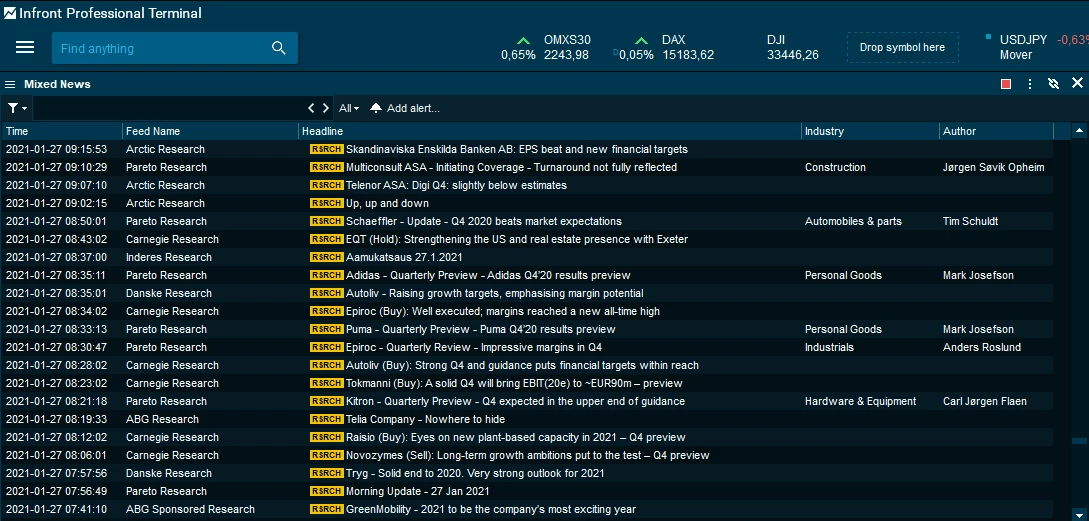
Task: Open the GreenMobility 2021 headline
Action: [491, 509]
